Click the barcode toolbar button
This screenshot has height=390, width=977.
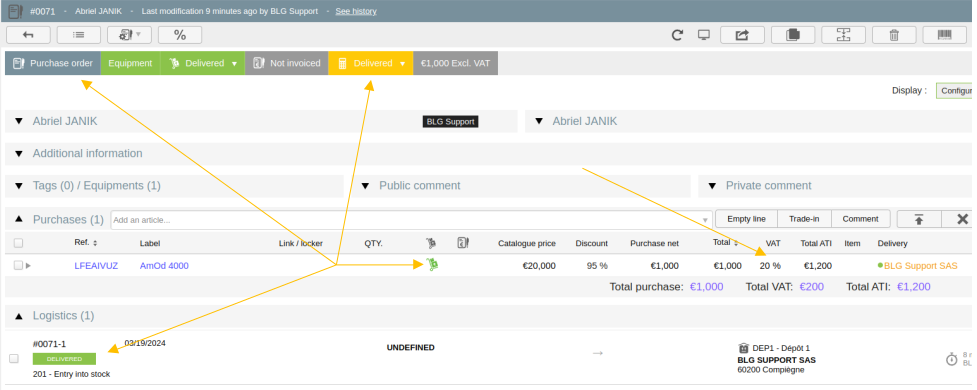[x=945, y=35]
